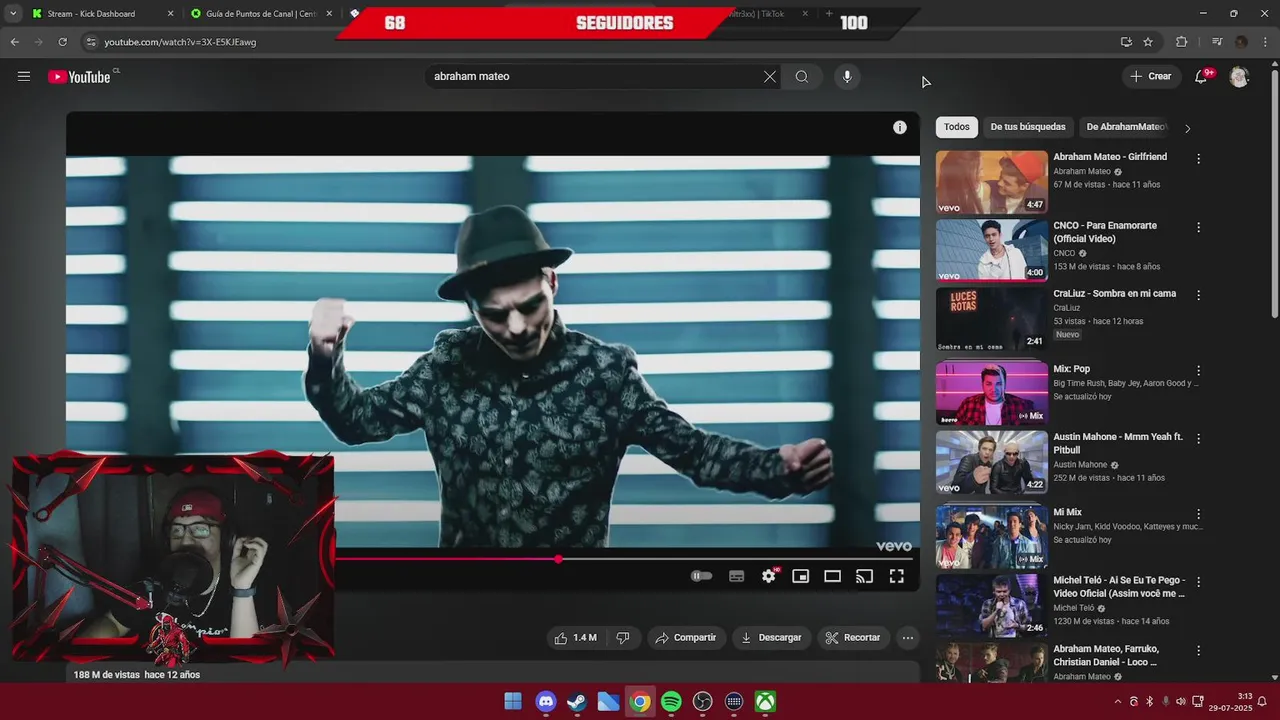Switch to the Guía de Puntos de Canal tab
This screenshot has width=1280, height=720.
tap(261, 14)
